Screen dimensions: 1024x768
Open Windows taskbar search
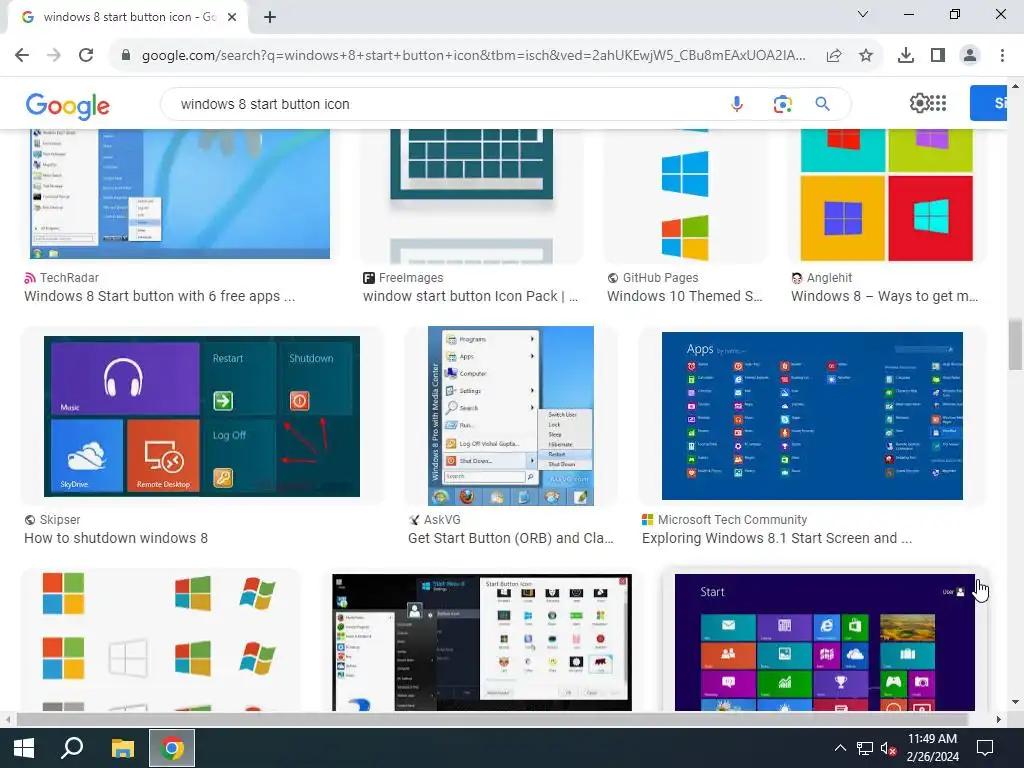(72, 748)
